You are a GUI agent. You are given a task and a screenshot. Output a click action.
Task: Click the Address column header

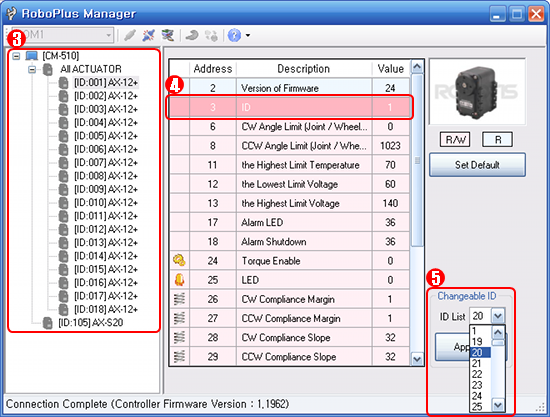click(213, 69)
